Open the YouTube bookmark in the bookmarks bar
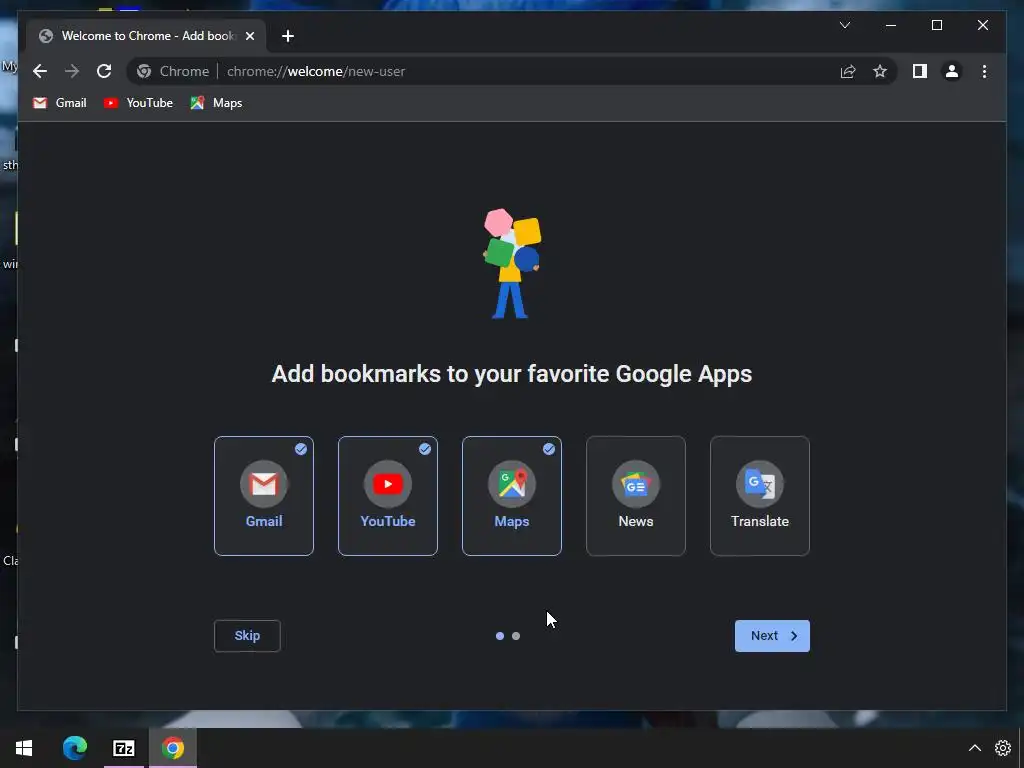The image size is (1024, 768). coord(138,103)
